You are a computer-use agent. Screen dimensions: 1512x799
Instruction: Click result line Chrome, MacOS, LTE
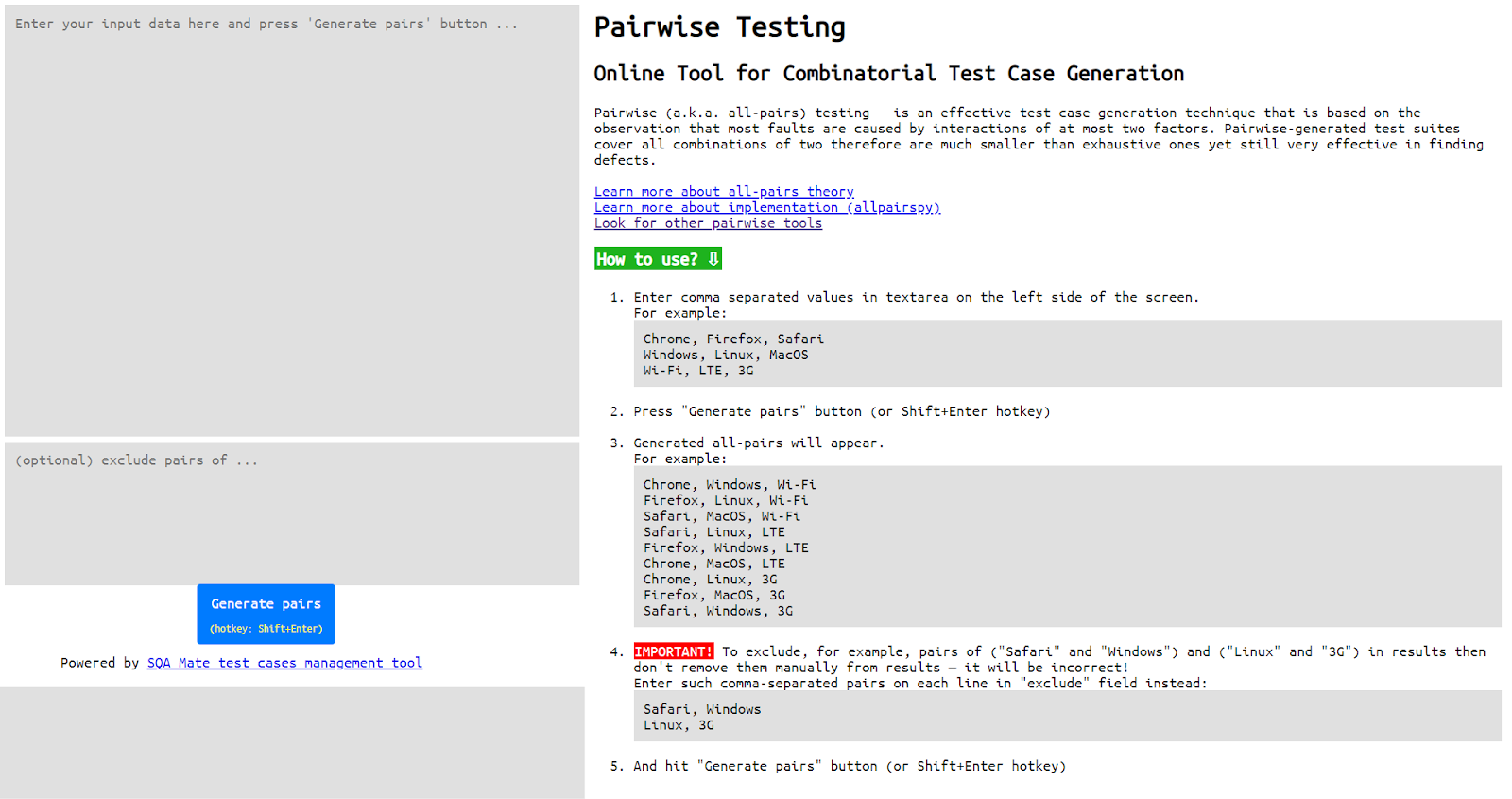coord(714,564)
